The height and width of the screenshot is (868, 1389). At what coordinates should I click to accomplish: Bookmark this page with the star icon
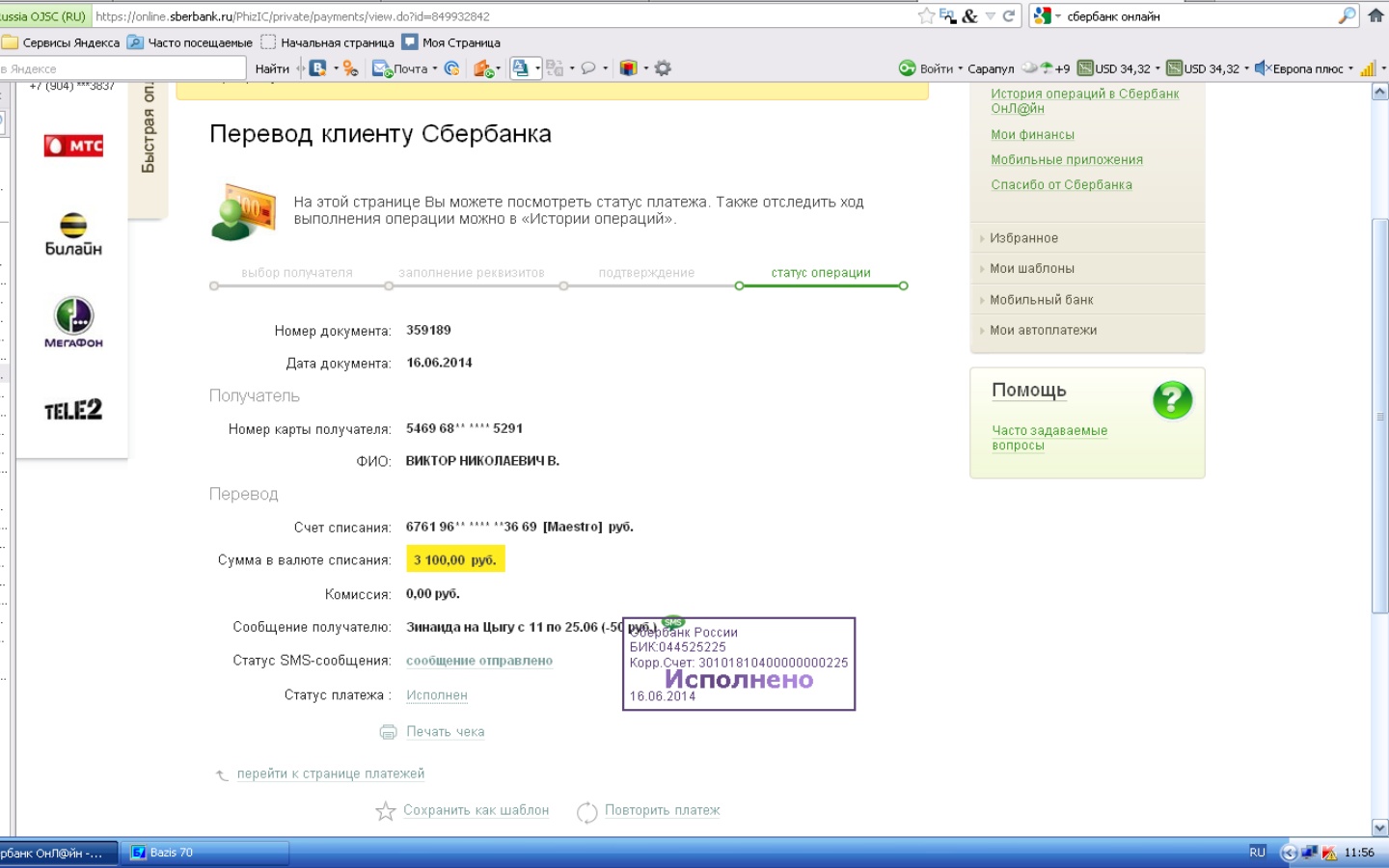coord(926,15)
